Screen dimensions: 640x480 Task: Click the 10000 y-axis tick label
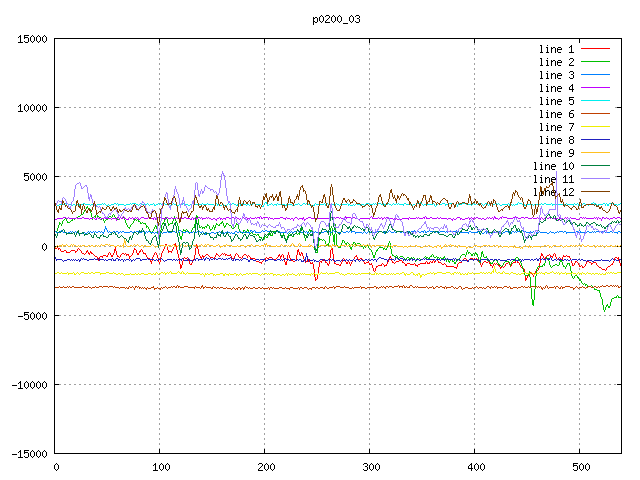pos(32,108)
